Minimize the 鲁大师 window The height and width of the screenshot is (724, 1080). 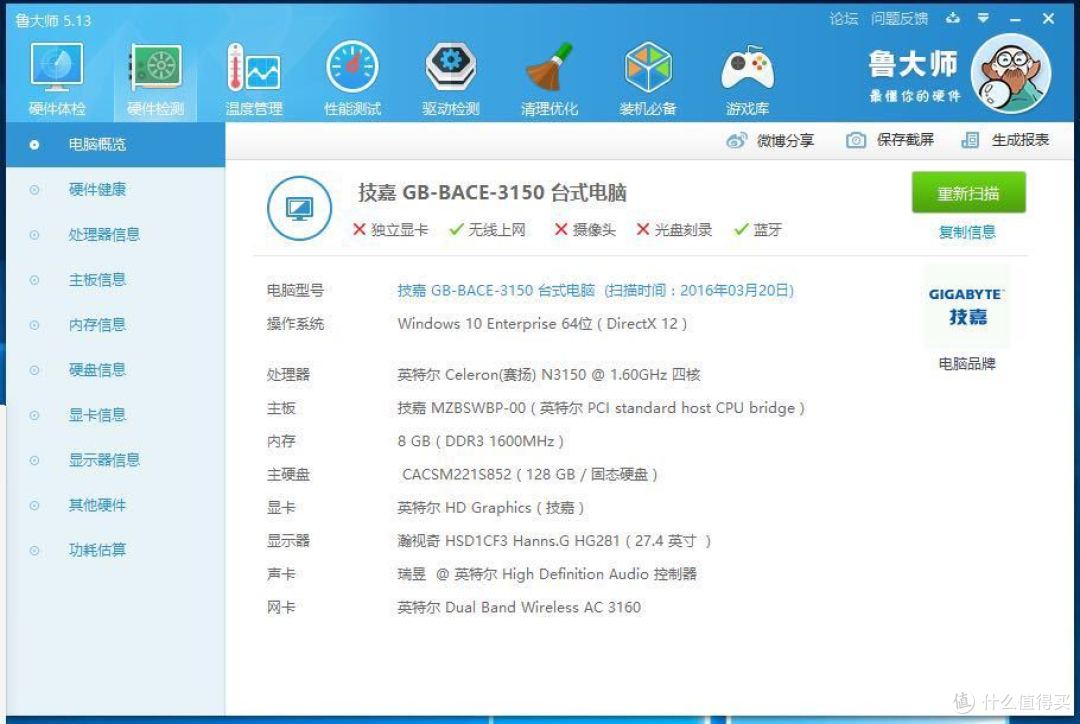1015,19
